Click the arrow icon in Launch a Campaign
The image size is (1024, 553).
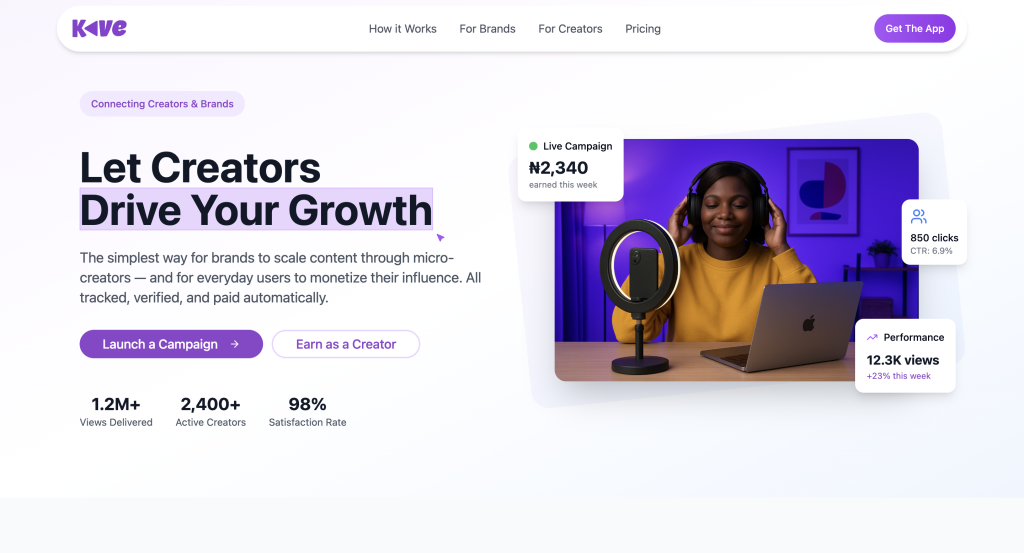234,344
